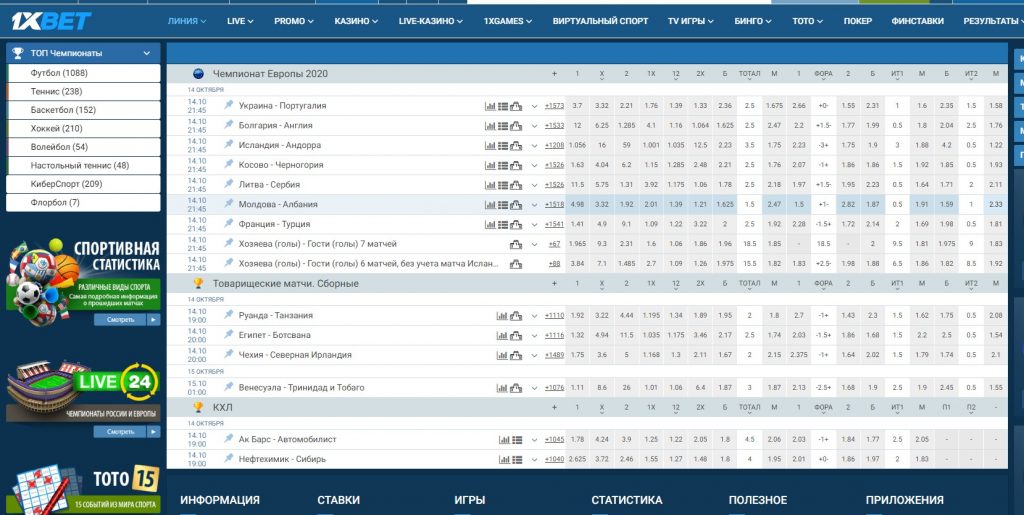
Task: Expand markets chevron for Ак Барс - Автомобилист
Action: (534, 440)
